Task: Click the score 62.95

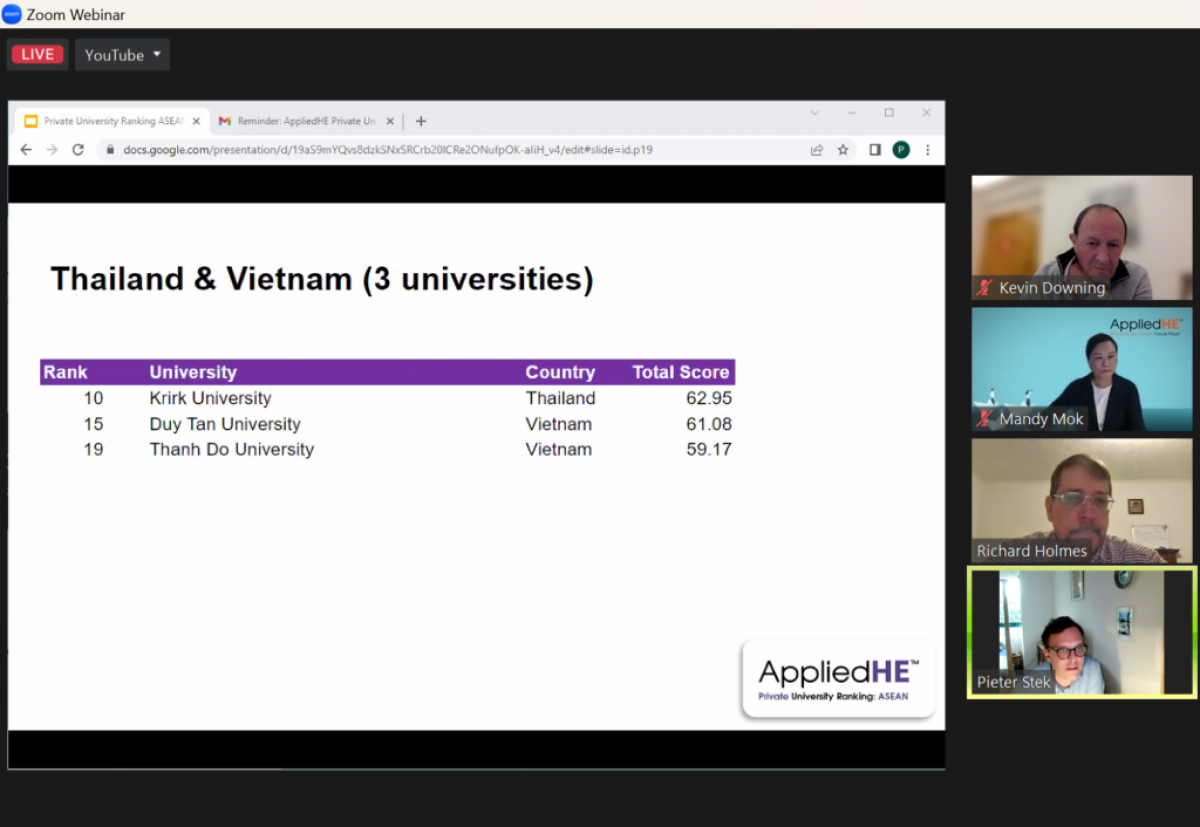Action: [709, 398]
